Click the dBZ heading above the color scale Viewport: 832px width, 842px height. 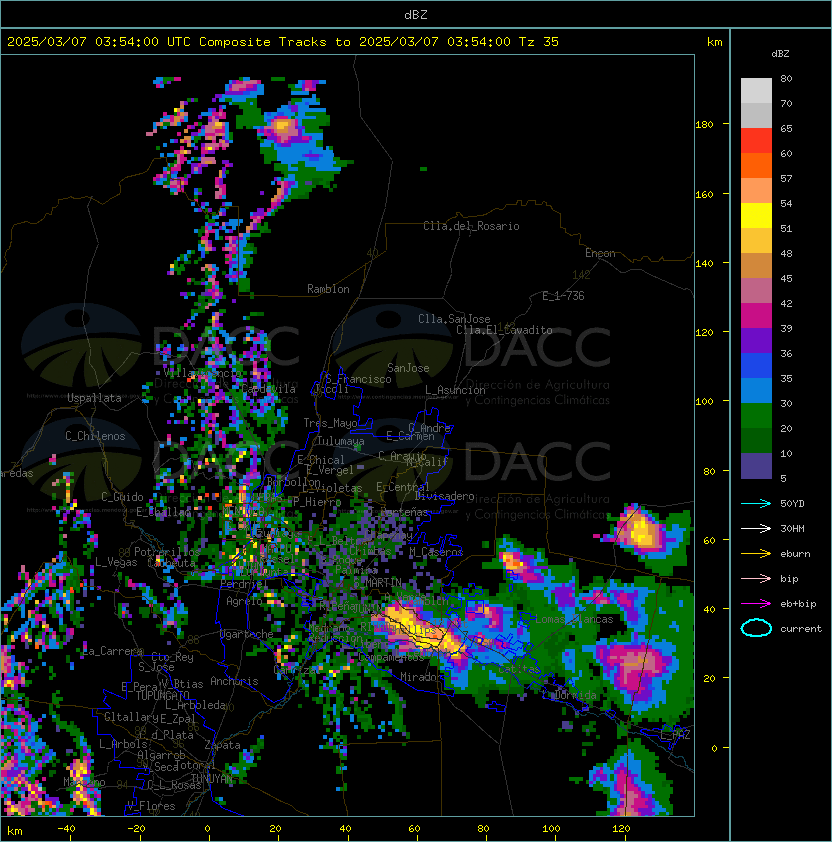[x=780, y=54]
